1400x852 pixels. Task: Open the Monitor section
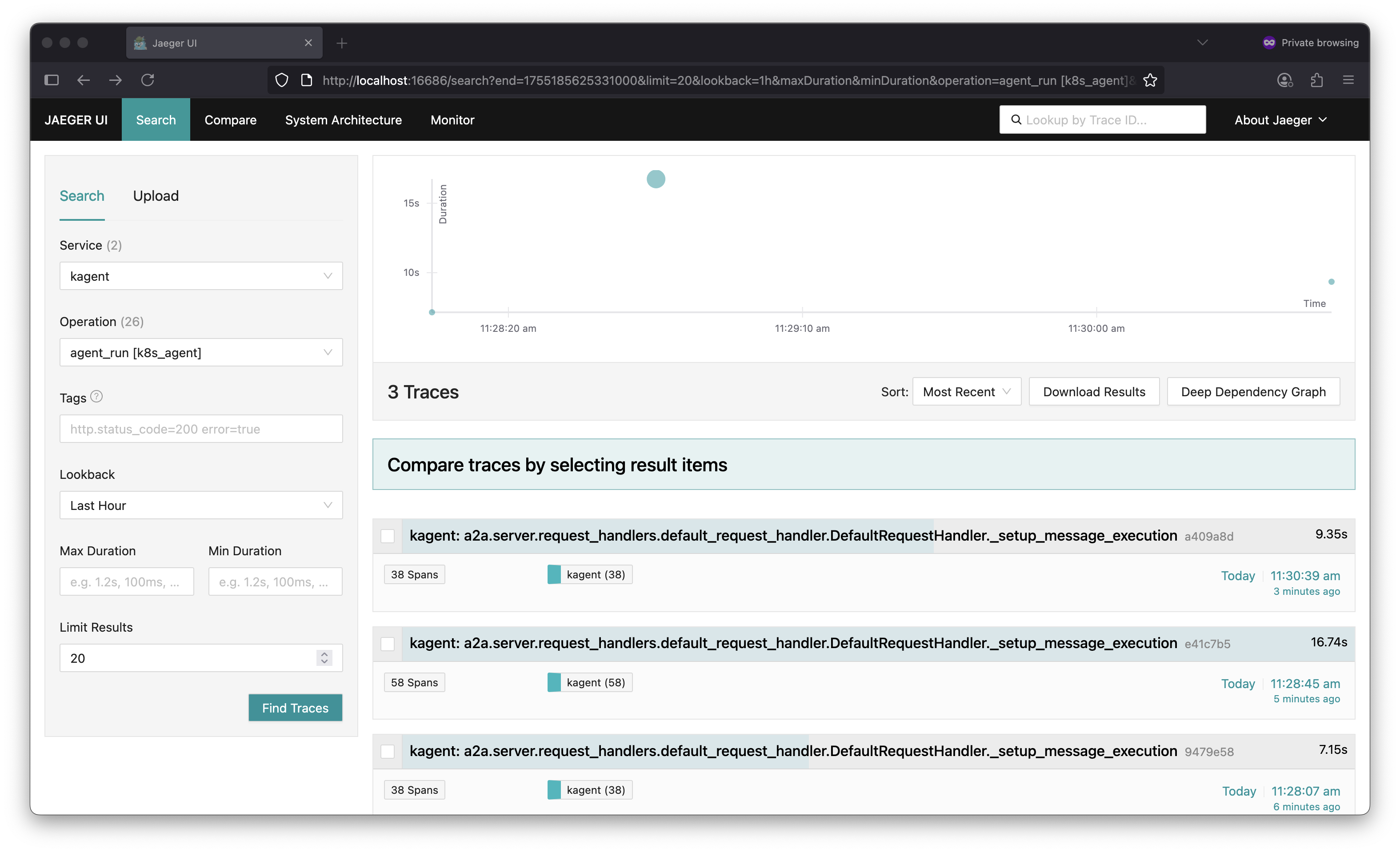[452, 120]
